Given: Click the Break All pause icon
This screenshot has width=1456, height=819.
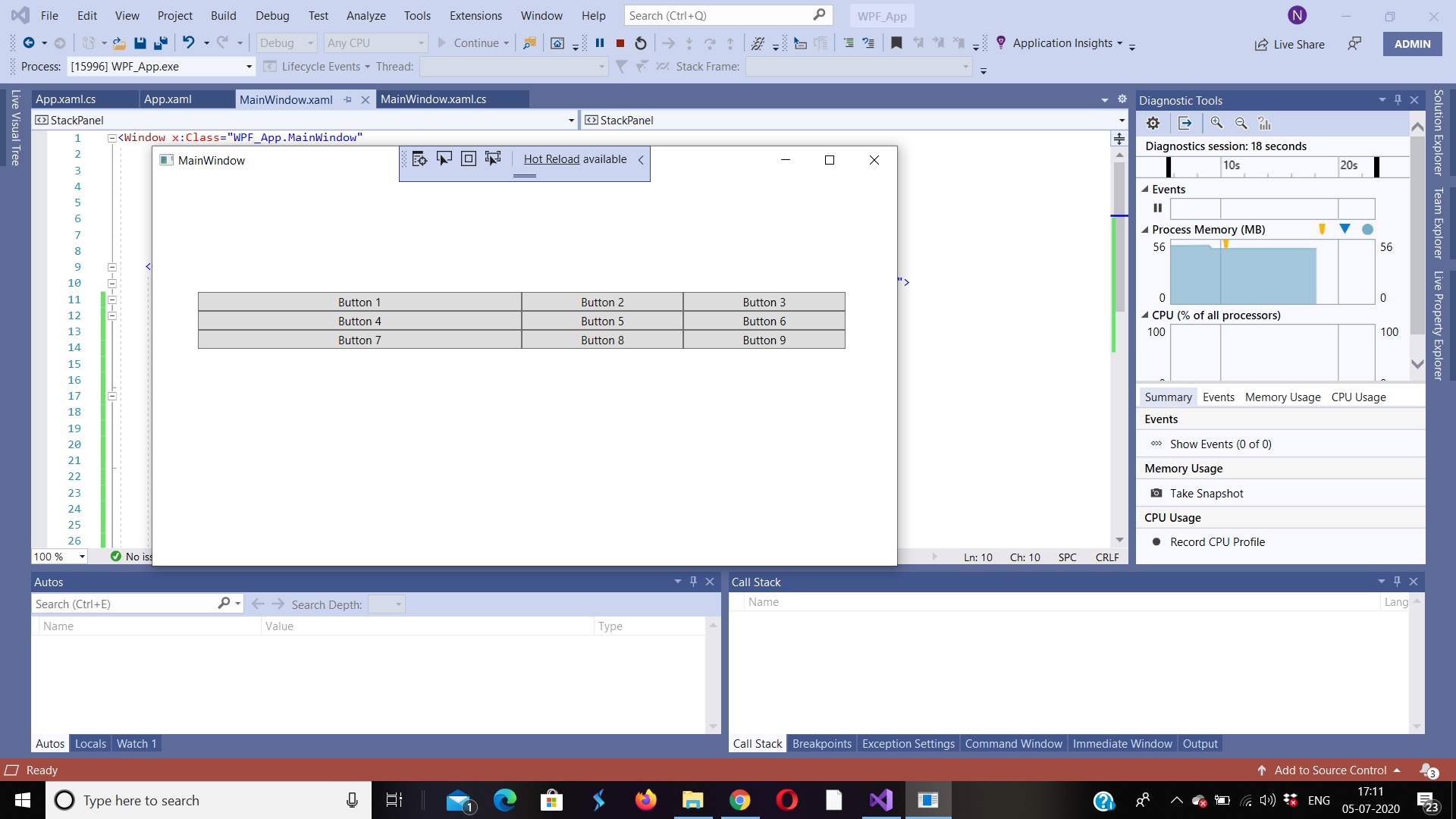Looking at the screenshot, I should pyautogui.click(x=600, y=43).
